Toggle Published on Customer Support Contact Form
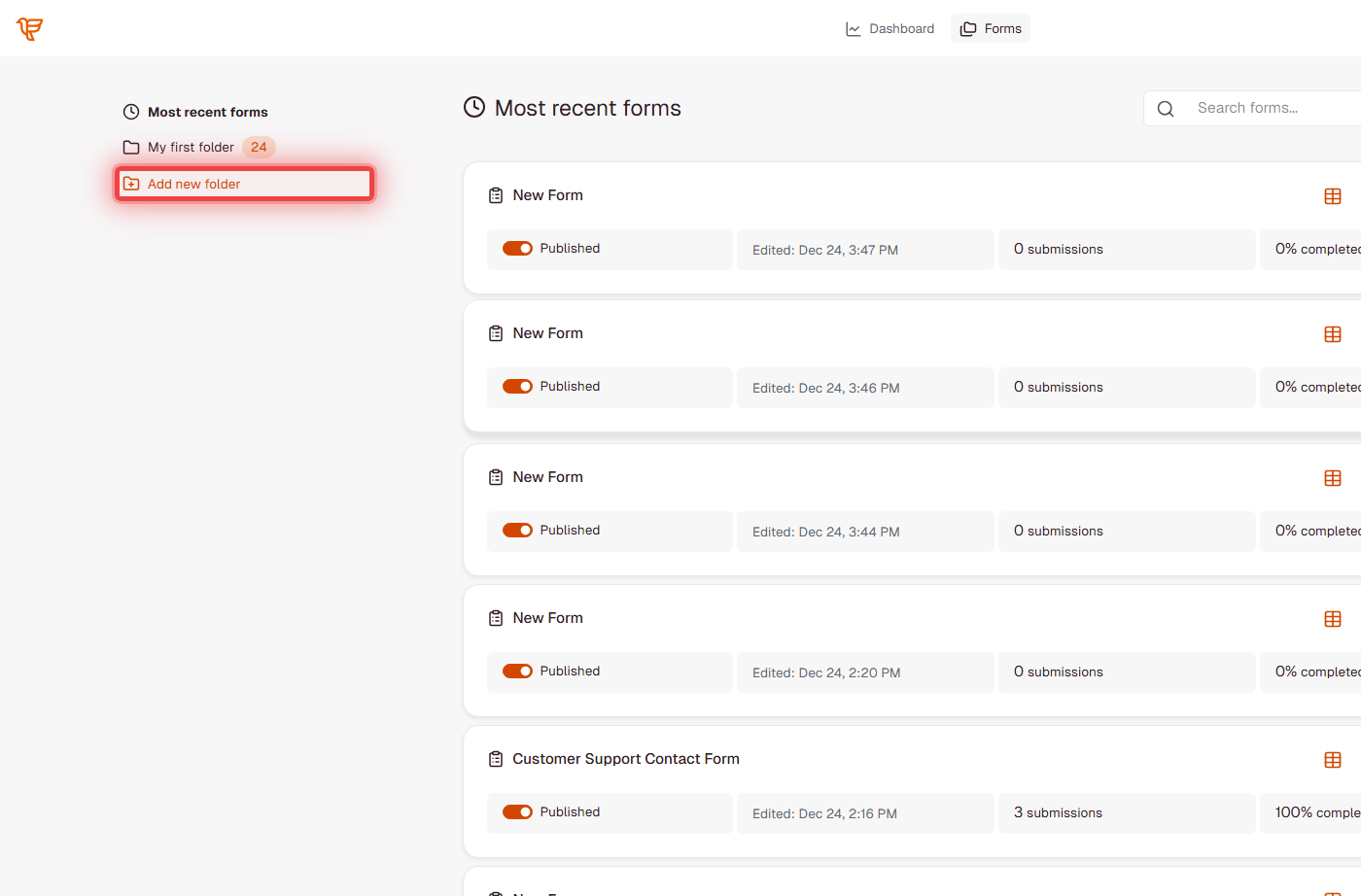 click(x=517, y=811)
